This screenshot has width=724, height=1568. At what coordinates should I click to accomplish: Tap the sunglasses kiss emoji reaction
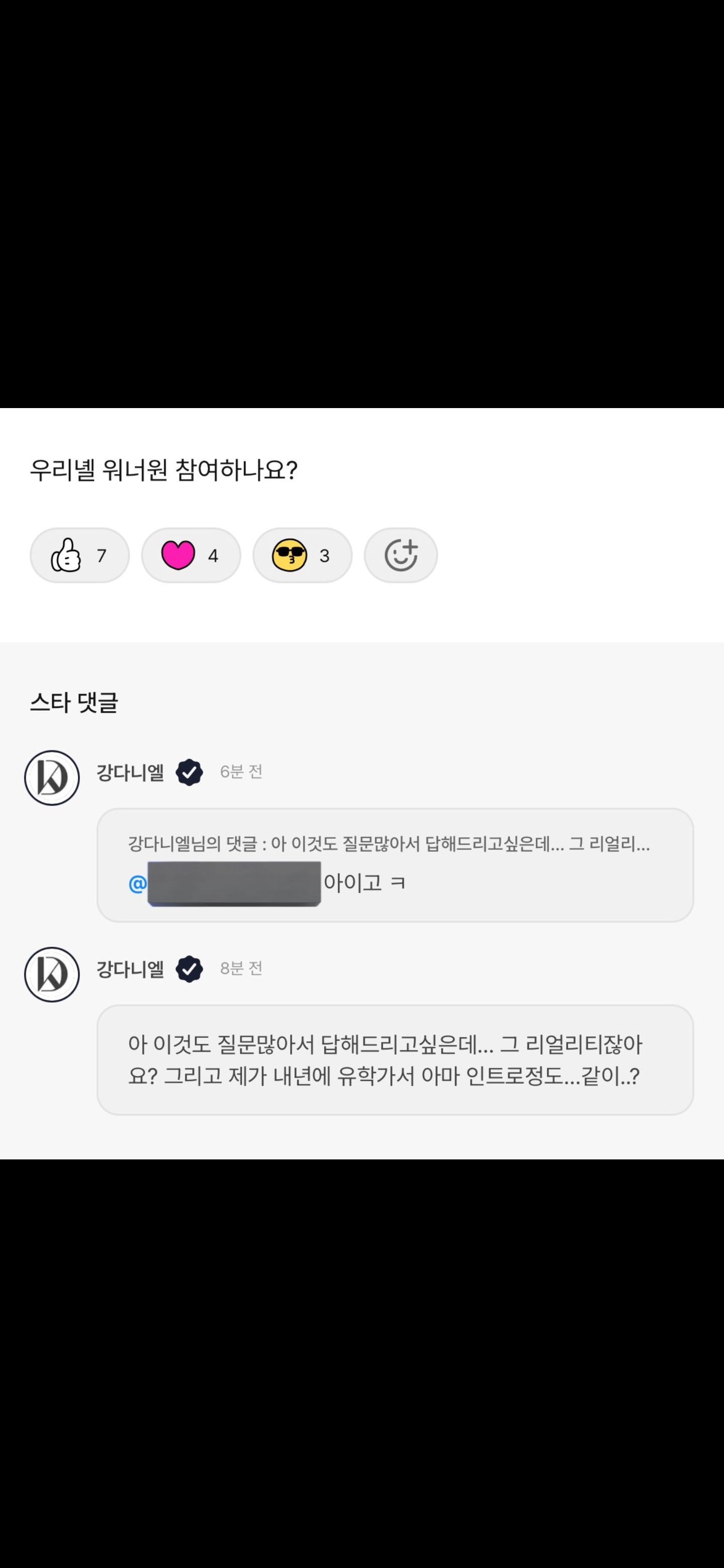[302, 555]
